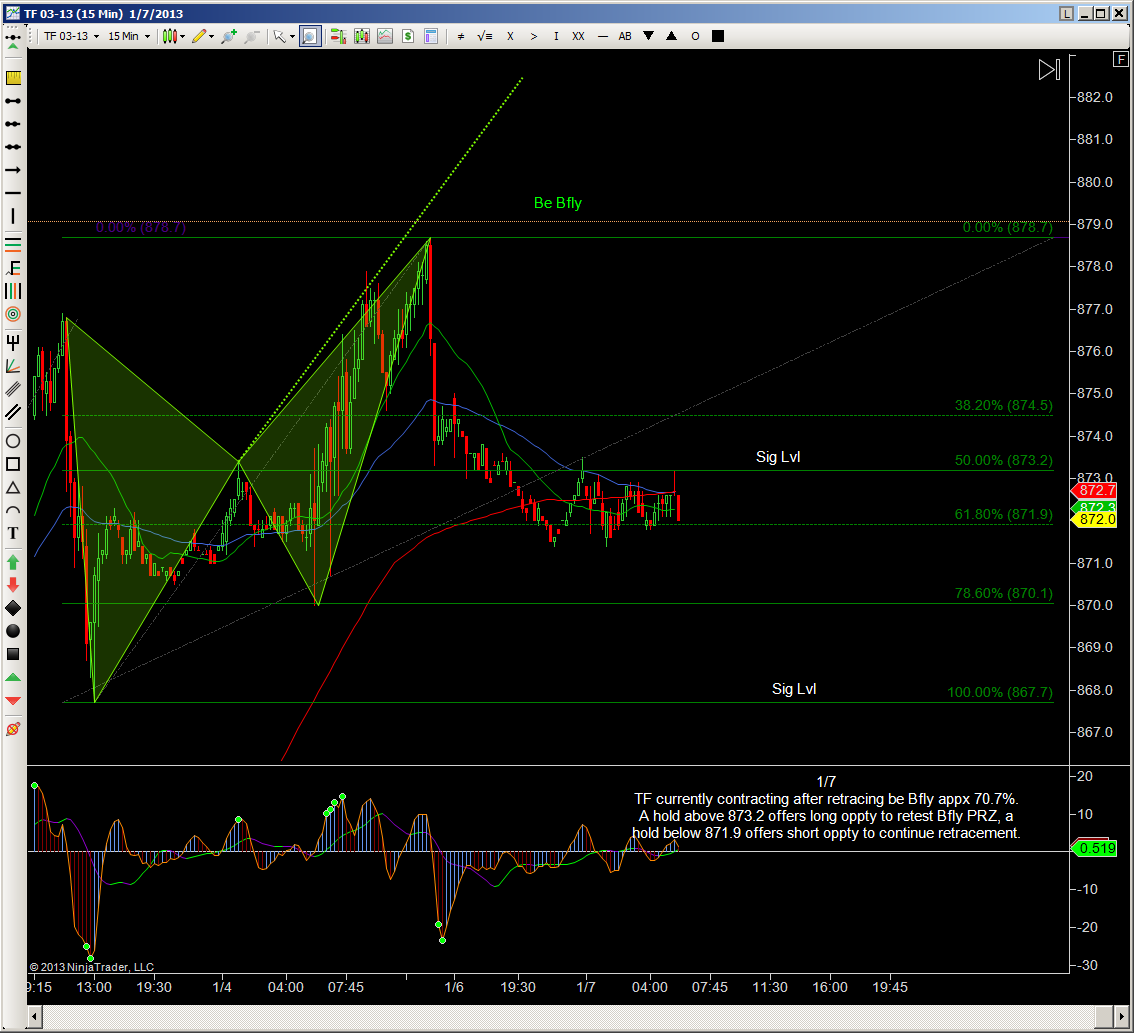
Task: Pick the ellipse drawing tool
Action: pos(13,441)
